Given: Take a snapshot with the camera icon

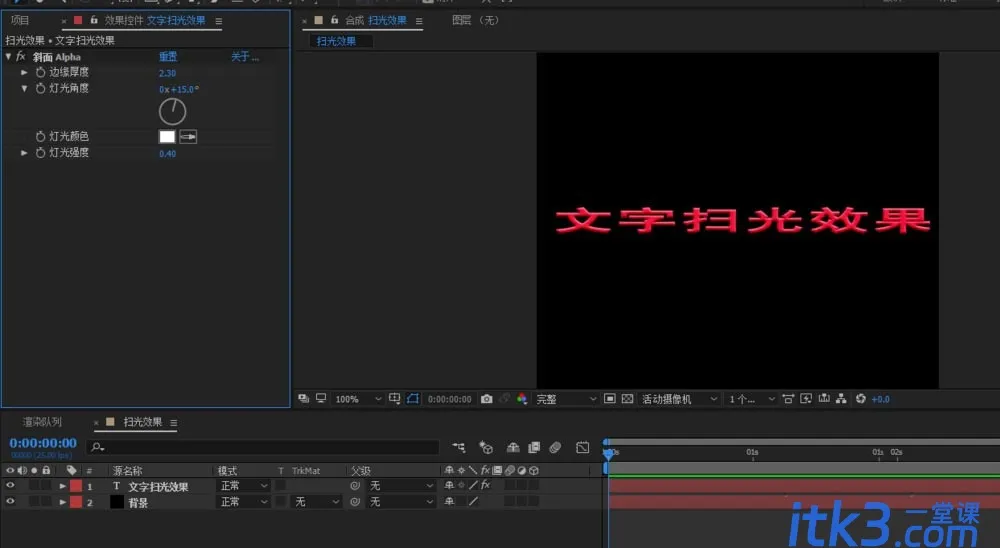Looking at the screenshot, I should [487, 399].
